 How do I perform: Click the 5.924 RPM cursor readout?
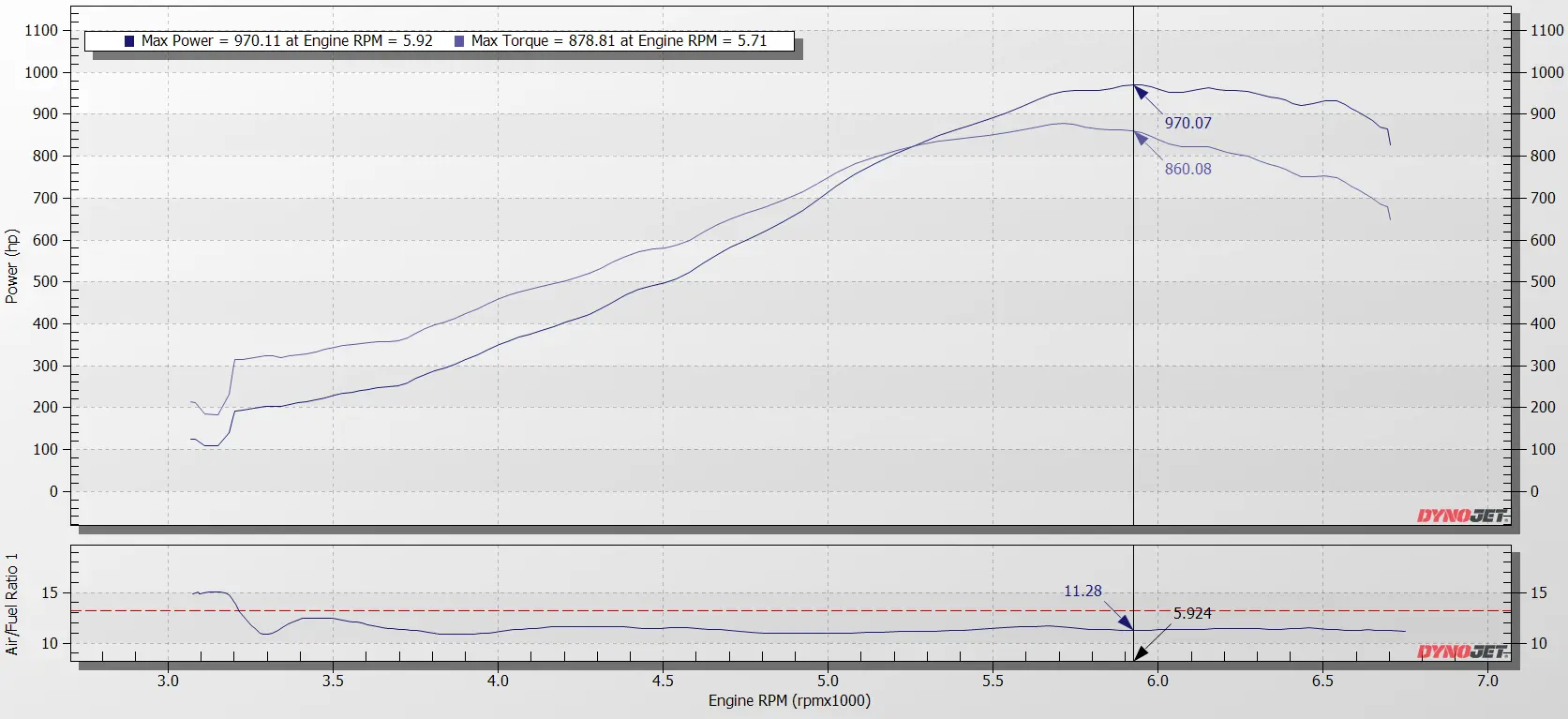pos(1192,613)
